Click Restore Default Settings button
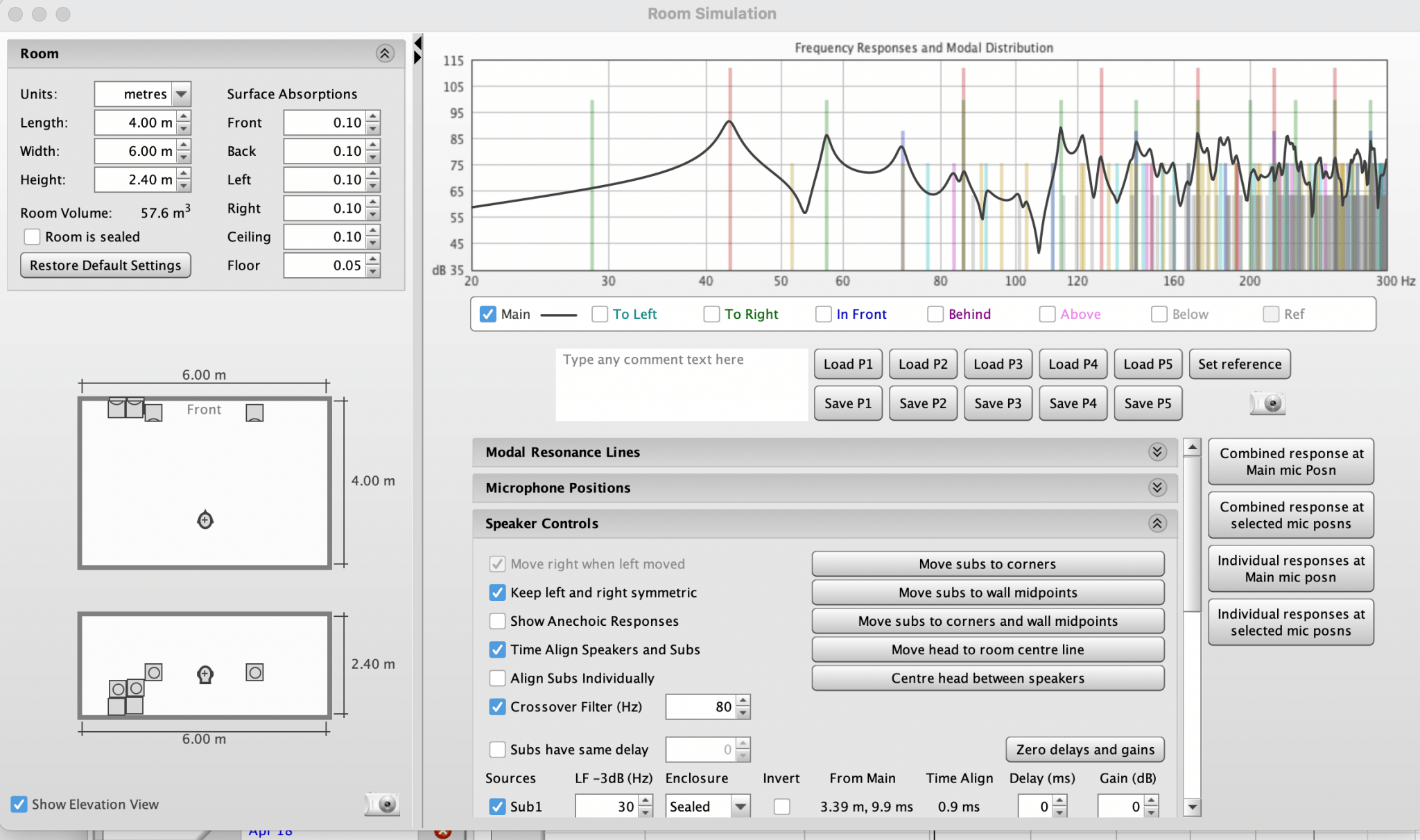The width and height of the screenshot is (1420, 840). [105, 265]
